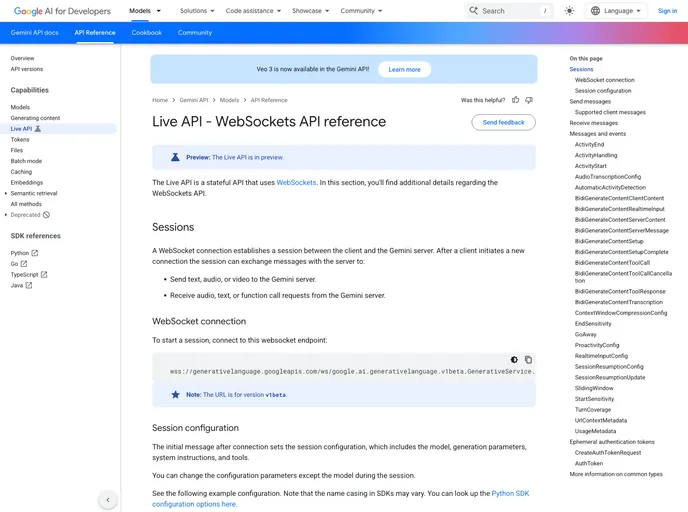This screenshot has height=512, width=688.
Task: Click the globe icon in Language selector
Action: [x=595, y=11]
